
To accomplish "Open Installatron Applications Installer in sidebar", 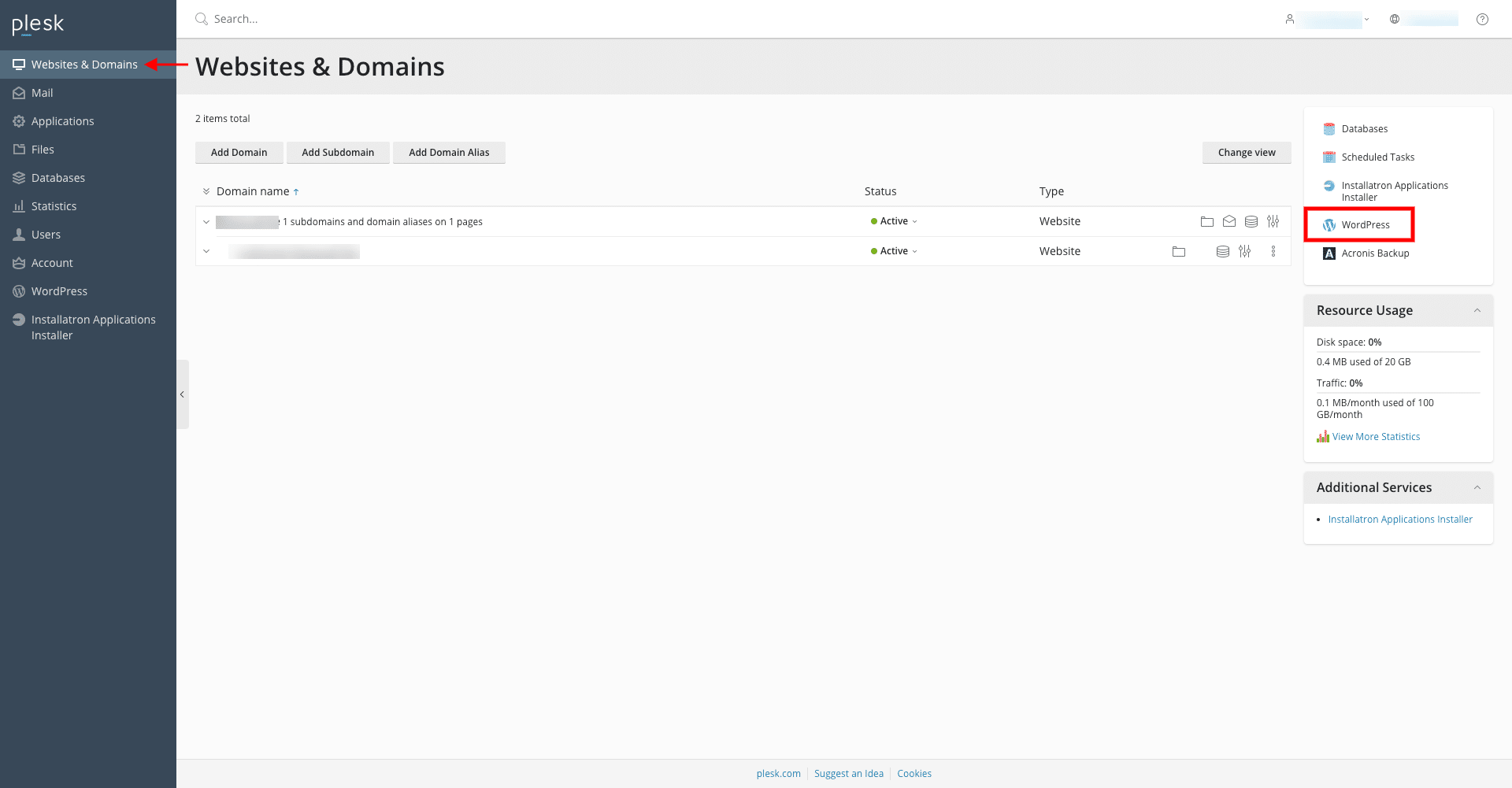I will [88, 327].
